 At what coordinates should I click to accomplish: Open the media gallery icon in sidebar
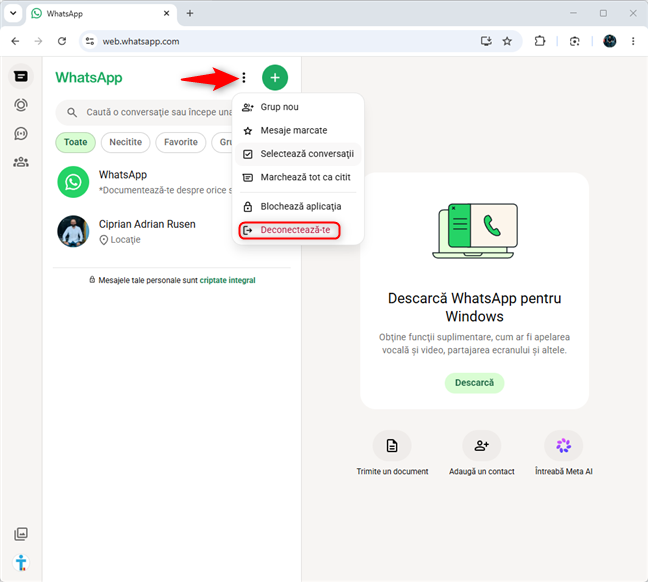(21, 534)
